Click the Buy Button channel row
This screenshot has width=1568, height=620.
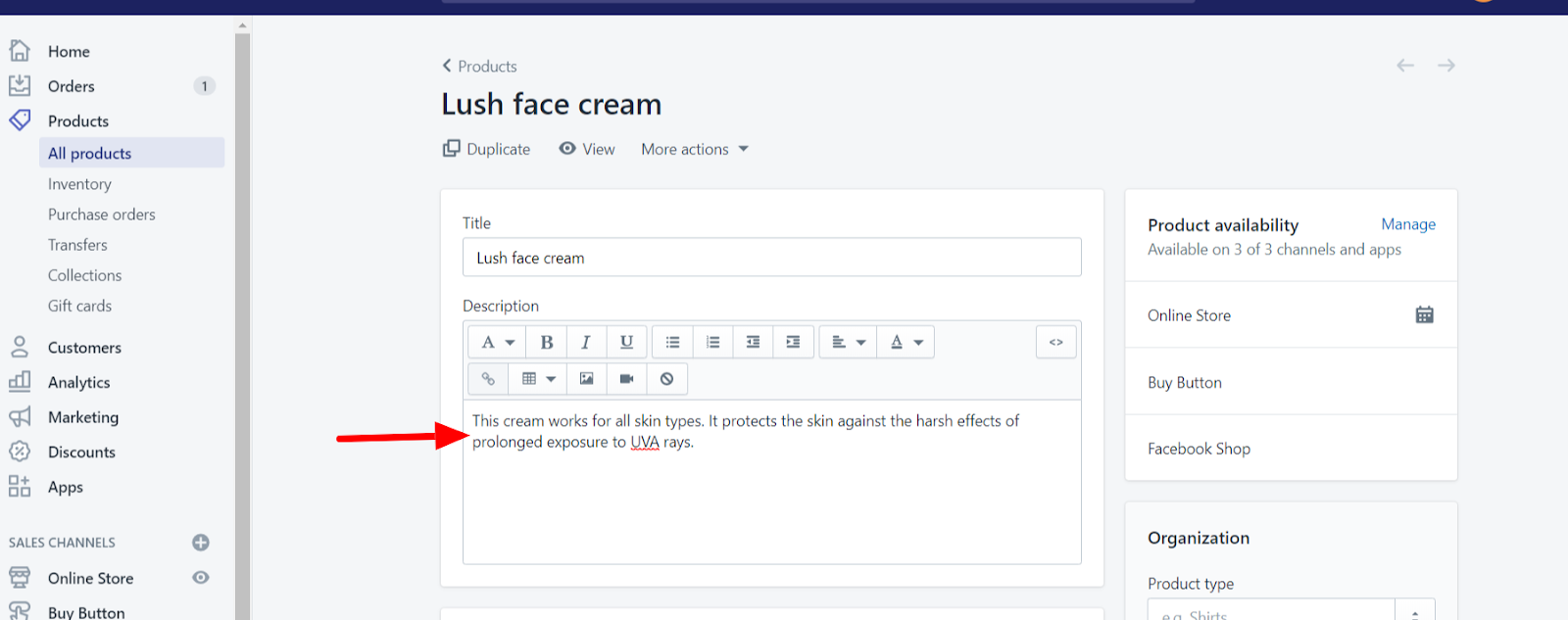pyautogui.click(x=1292, y=382)
